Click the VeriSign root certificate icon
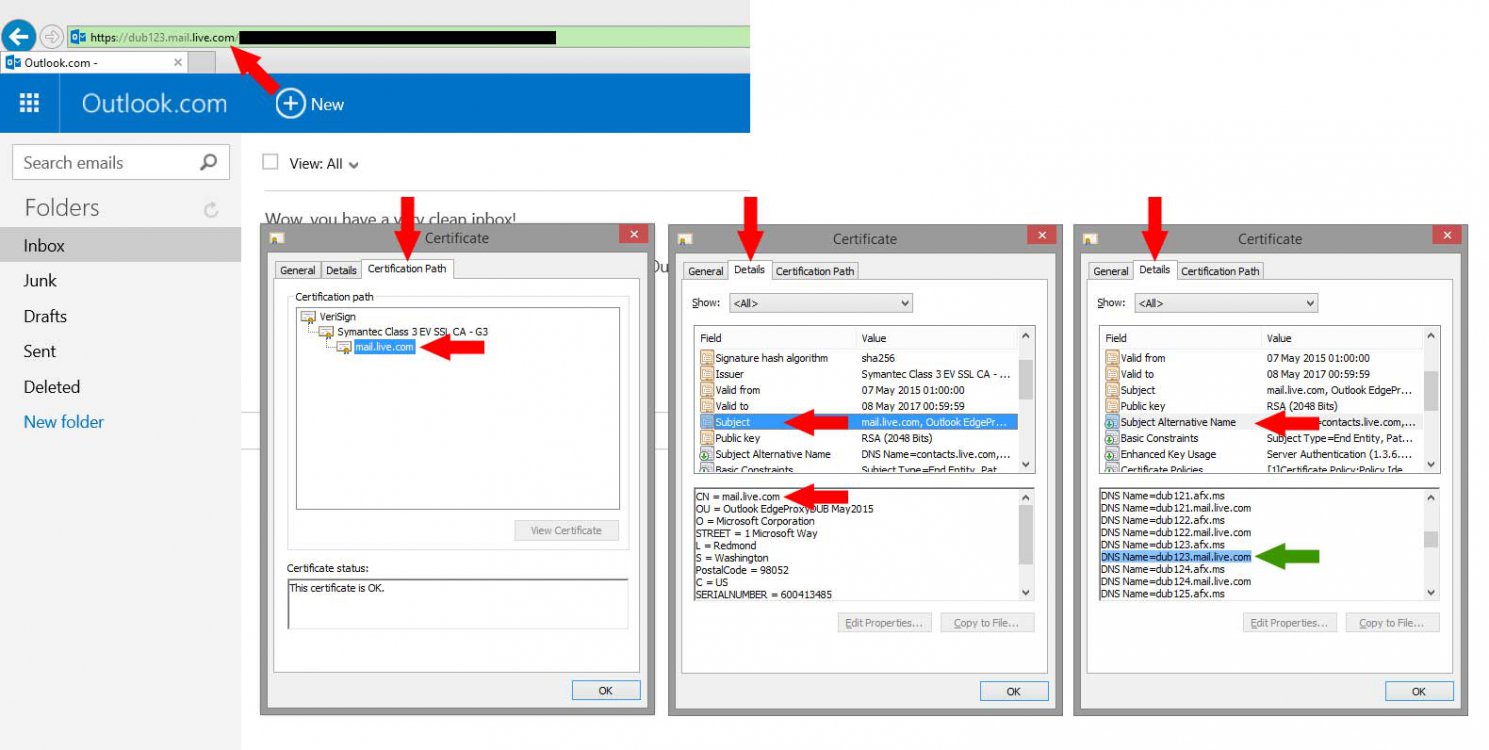Viewport: 1489px width, 750px height. tap(309, 316)
